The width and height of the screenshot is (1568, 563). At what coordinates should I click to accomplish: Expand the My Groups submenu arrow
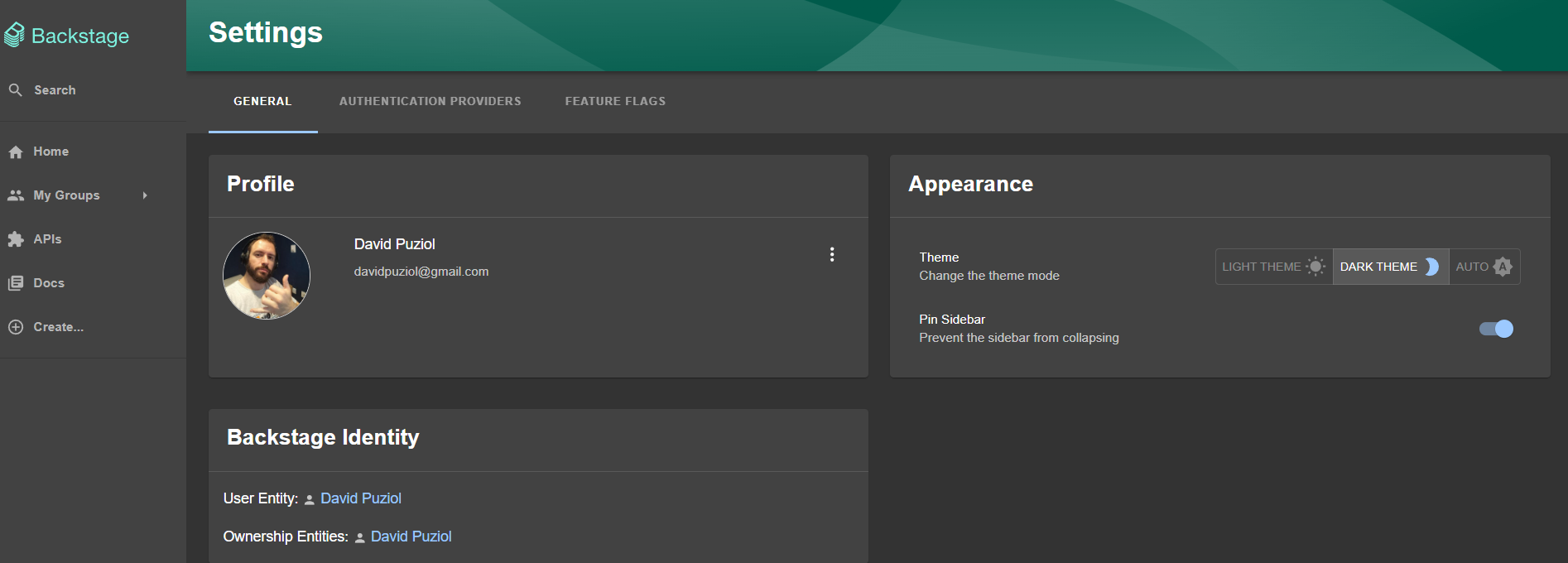point(145,195)
